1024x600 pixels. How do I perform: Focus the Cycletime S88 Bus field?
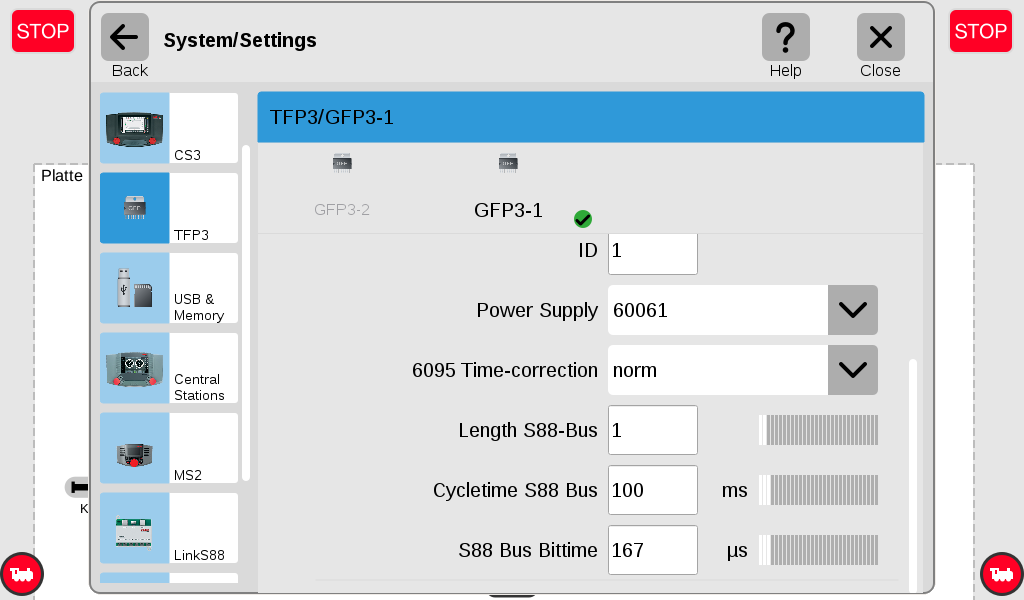coord(652,490)
